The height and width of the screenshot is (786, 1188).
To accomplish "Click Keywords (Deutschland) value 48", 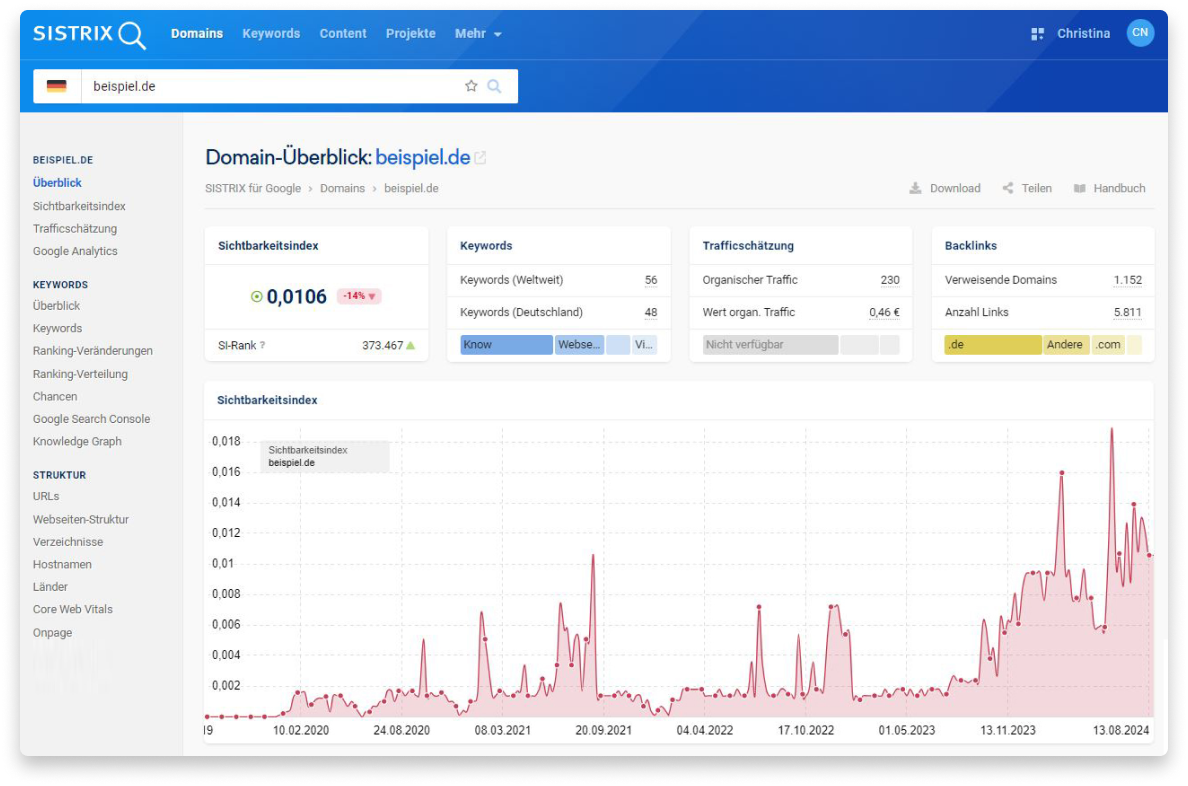I will coord(651,313).
